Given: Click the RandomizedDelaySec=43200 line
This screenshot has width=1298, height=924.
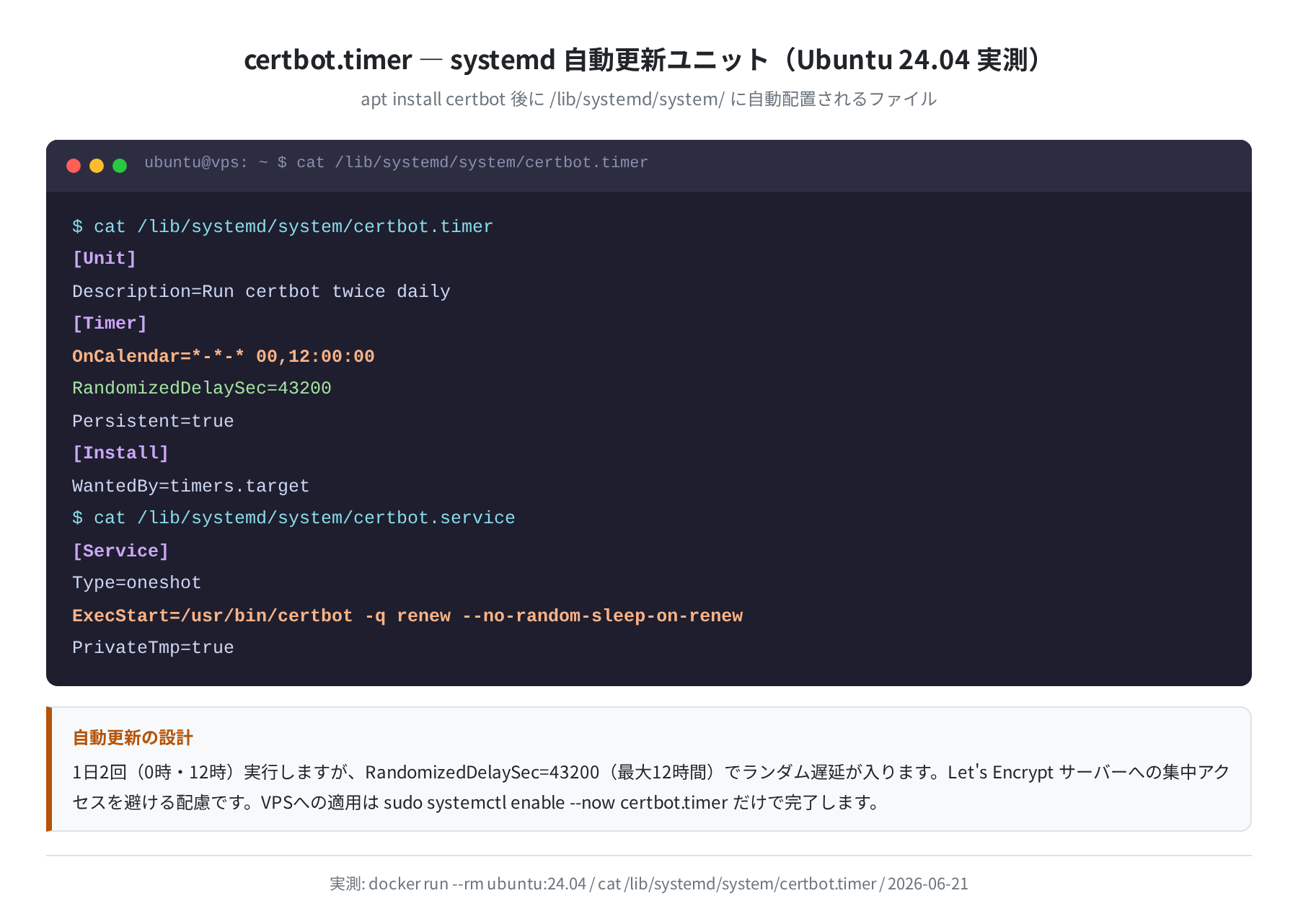Looking at the screenshot, I should click(202, 388).
